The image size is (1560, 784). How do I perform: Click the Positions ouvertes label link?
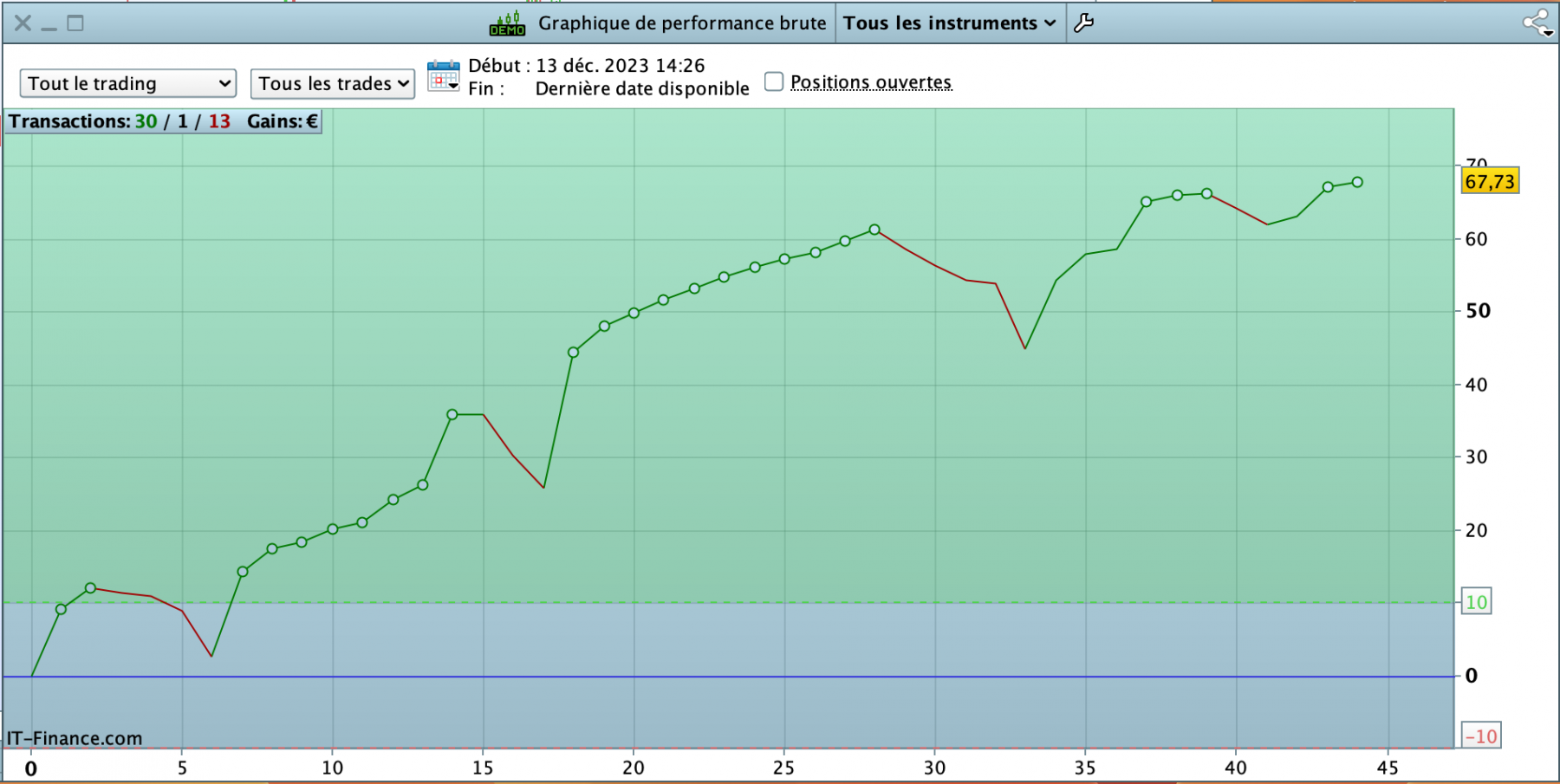[x=871, y=82]
